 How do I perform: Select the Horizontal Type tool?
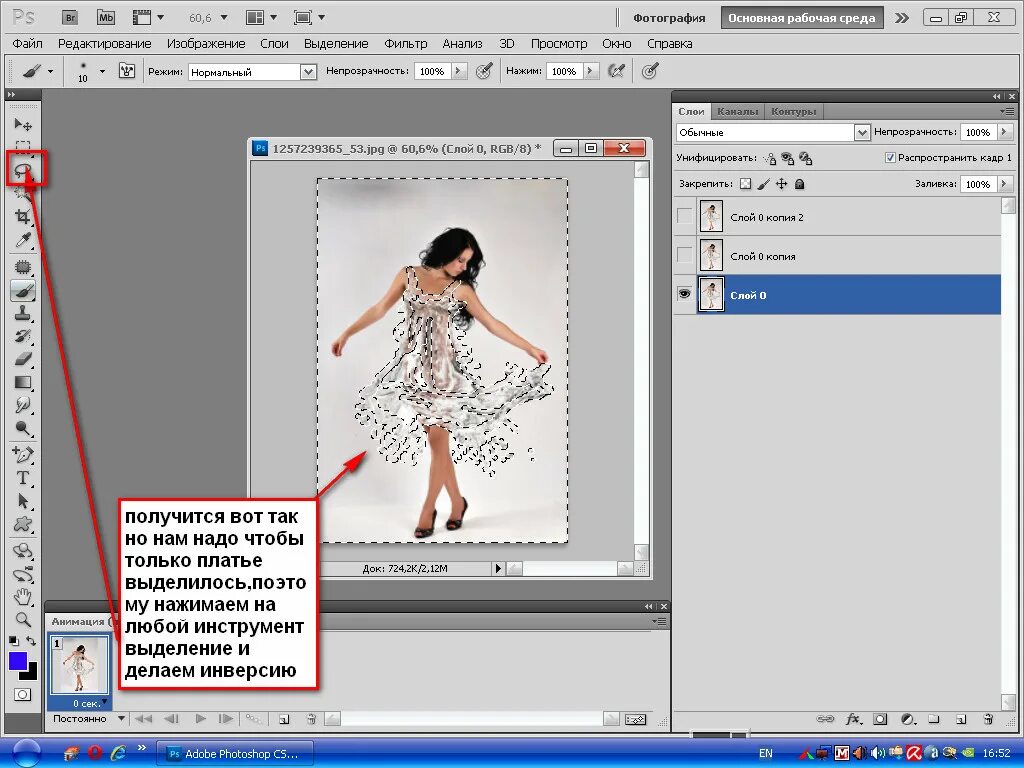click(23, 477)
